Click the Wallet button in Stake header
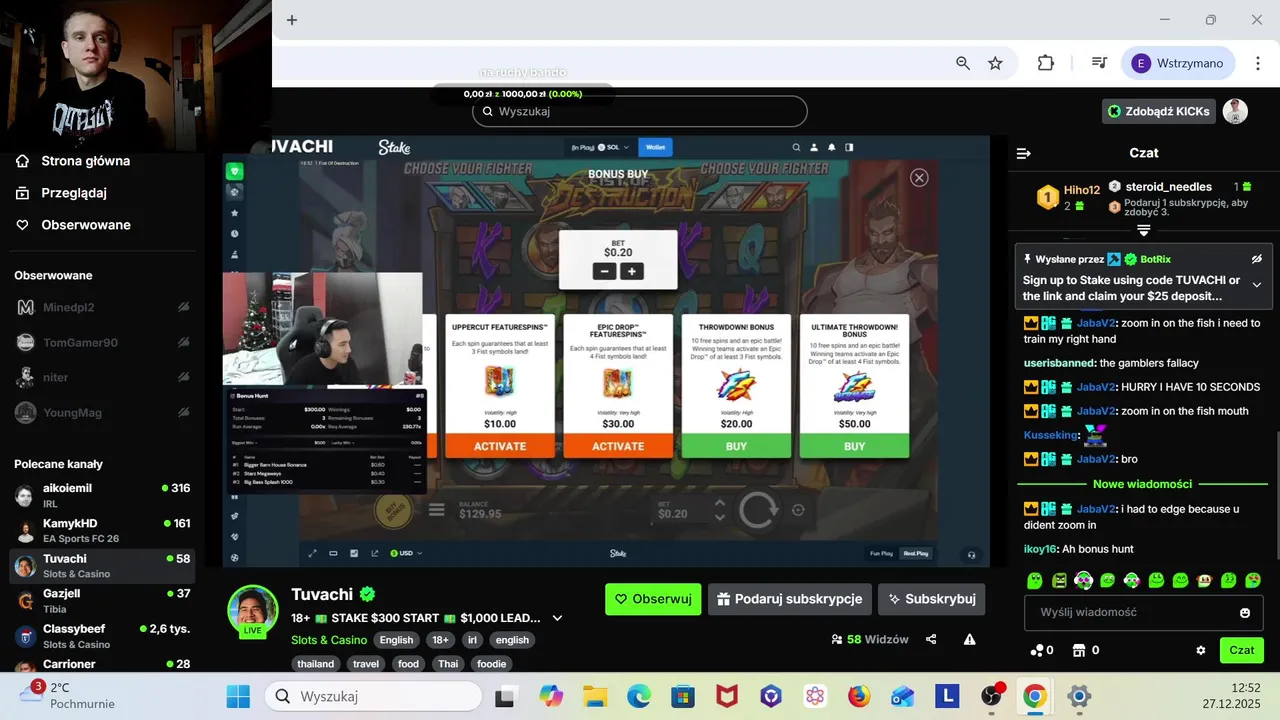The image size is (1280, 720). tap(655, 147)
